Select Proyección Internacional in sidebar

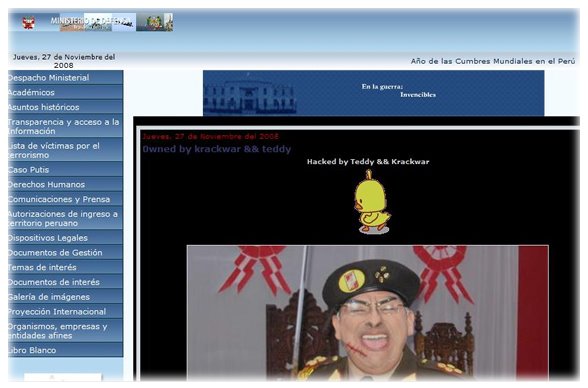coord(66,312)
